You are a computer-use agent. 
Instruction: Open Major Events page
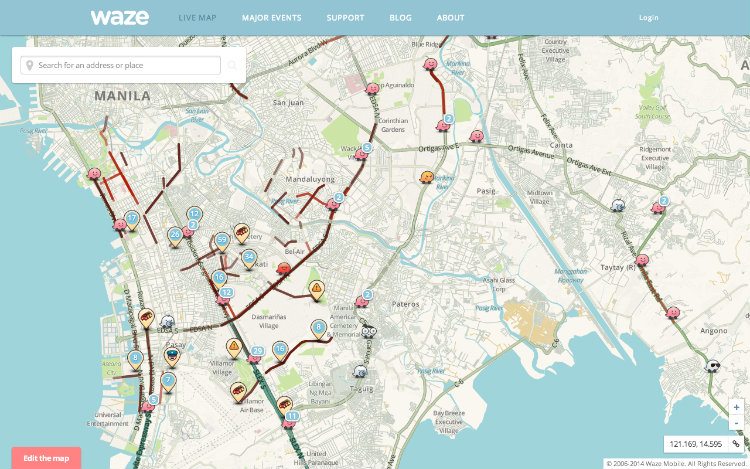271,18
